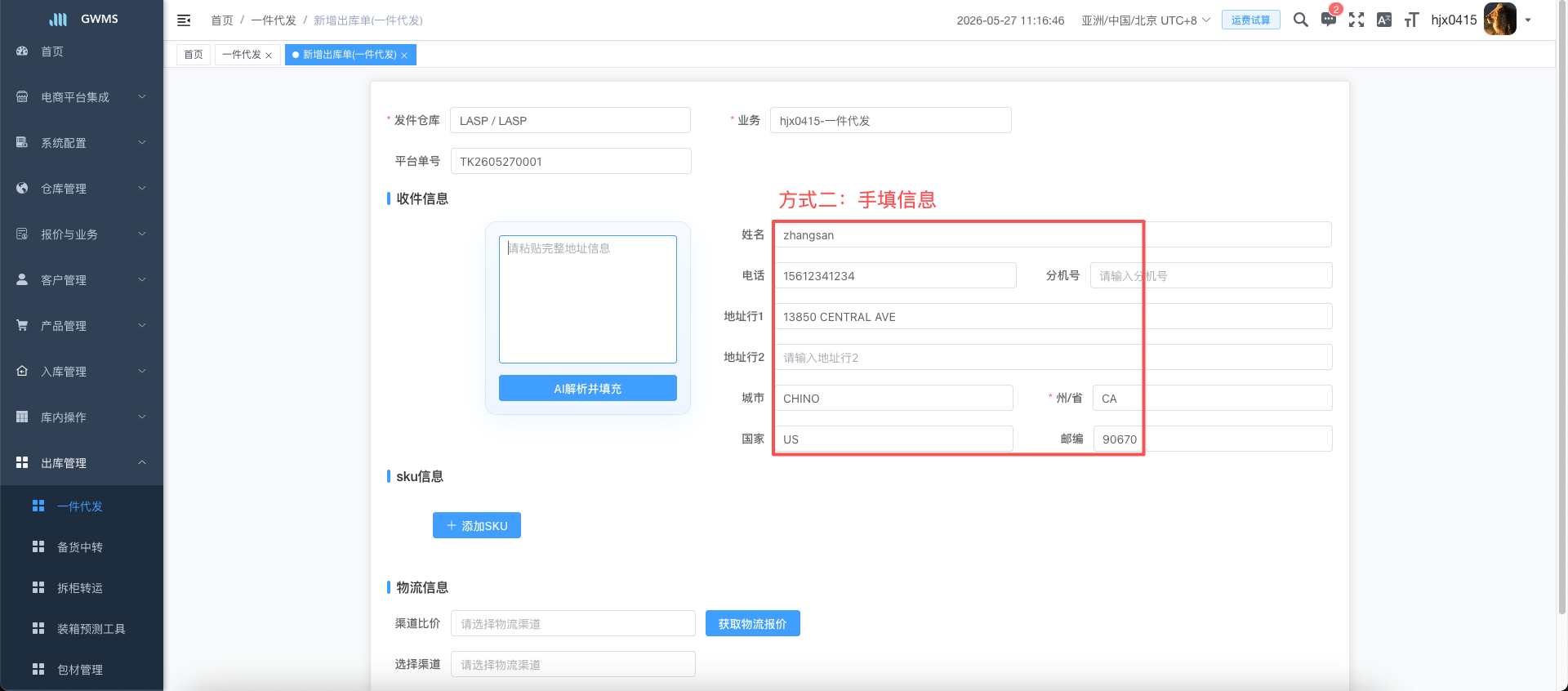Click the 报价与业务 icon
The width and height of the screenshot is (1568, 691).
[x=22, y=234]
